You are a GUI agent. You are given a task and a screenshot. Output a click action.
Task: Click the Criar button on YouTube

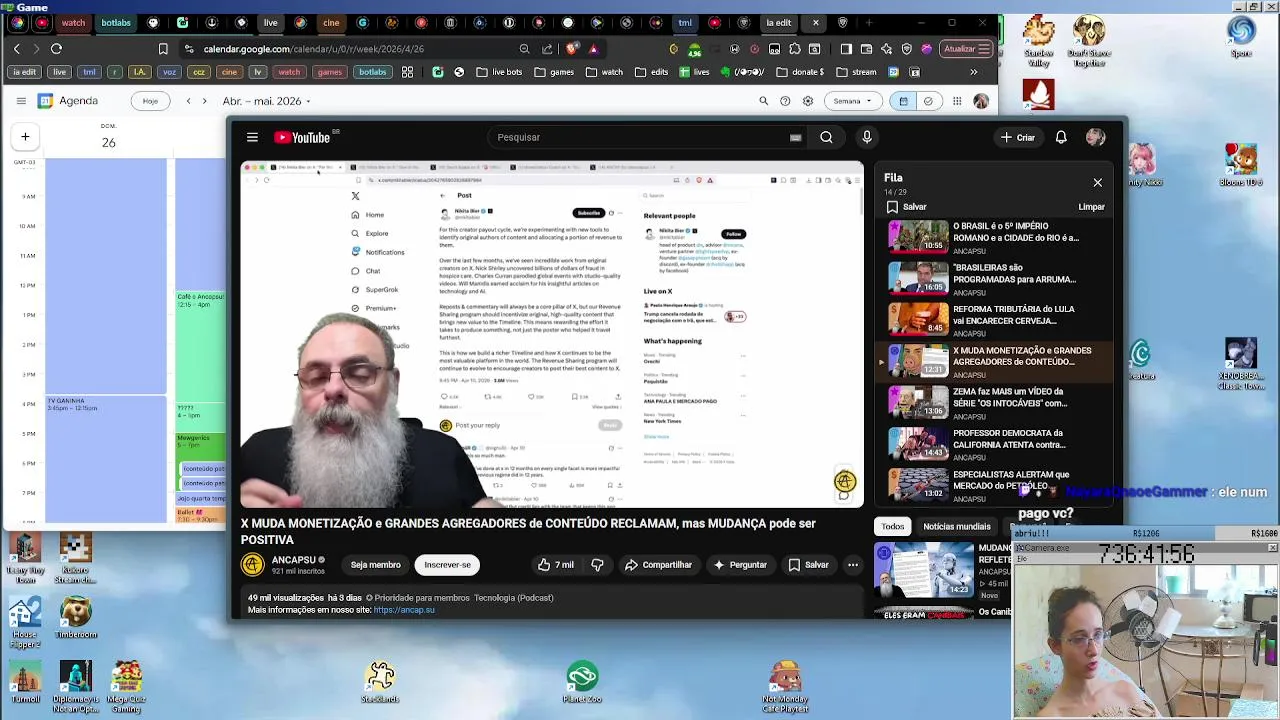coord(1018,137)
